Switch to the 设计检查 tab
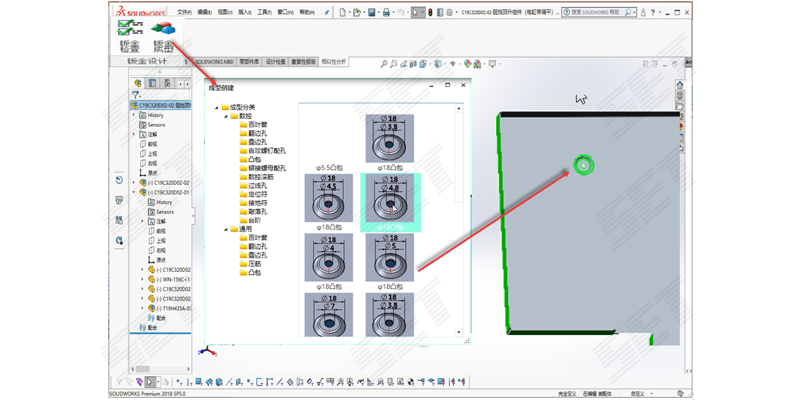The width and height of the screenshot is (800, 400). 276,62
